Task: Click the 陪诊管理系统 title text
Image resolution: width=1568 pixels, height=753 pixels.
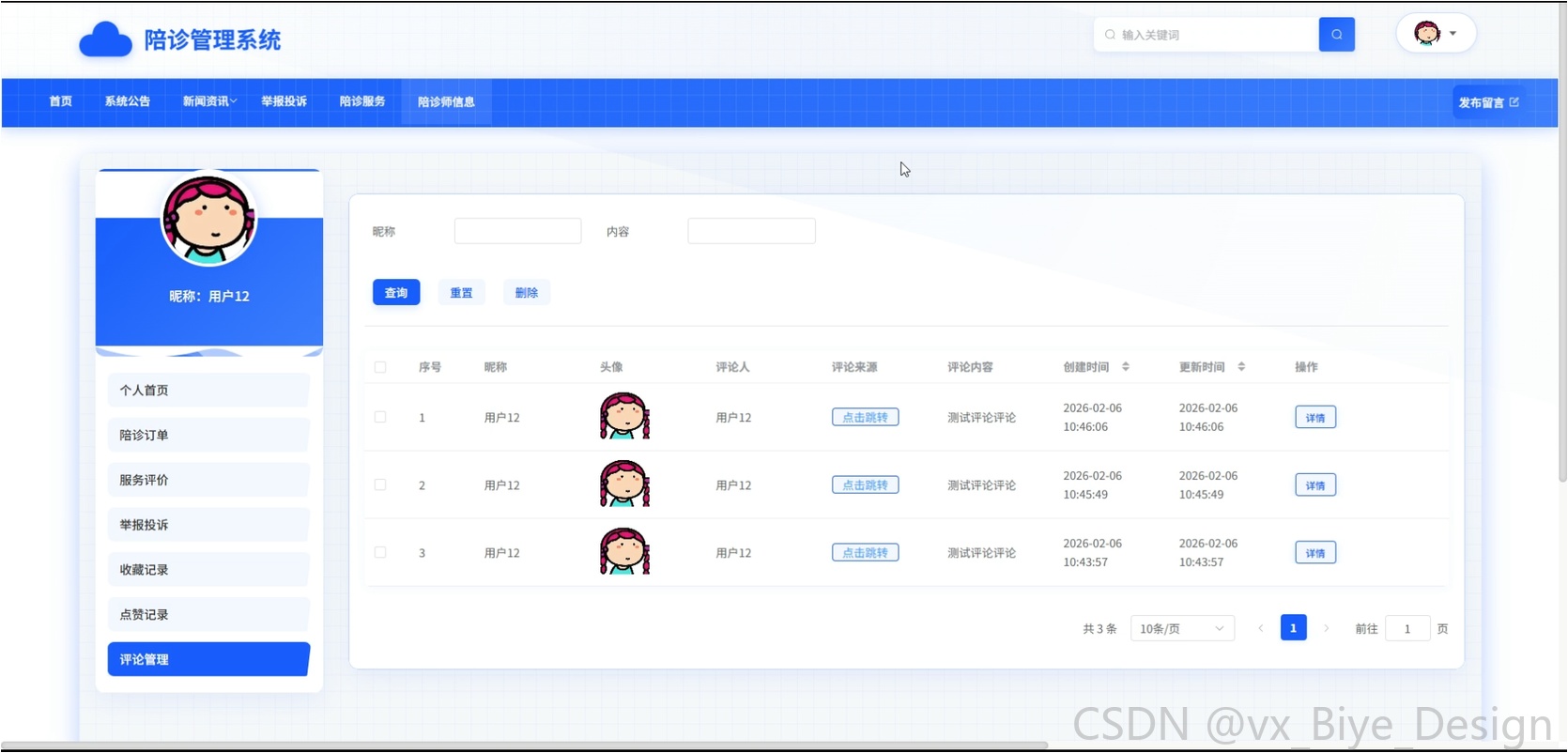Action: pos(212,39)
